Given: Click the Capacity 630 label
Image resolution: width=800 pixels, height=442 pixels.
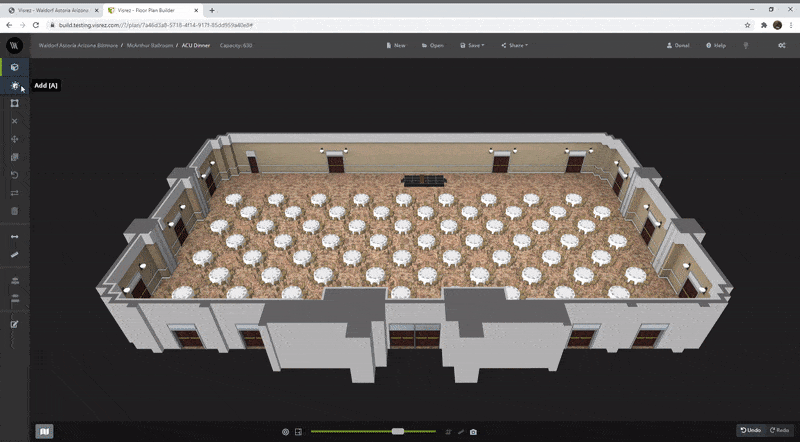Looking at the screenshot, I should pyautogui.click(x=236, y=45).
